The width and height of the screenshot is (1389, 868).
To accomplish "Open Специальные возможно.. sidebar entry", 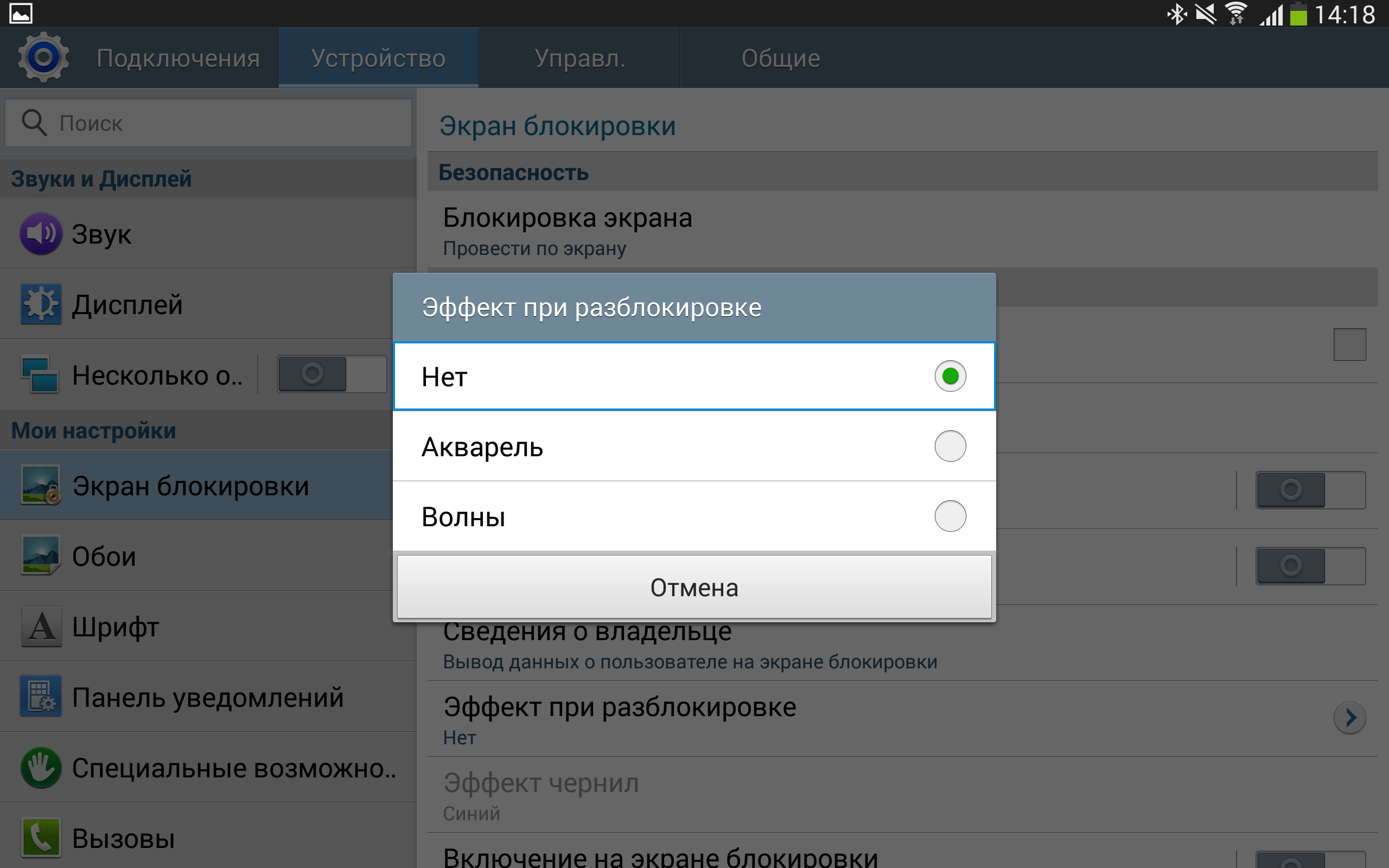I will (208, 768).
